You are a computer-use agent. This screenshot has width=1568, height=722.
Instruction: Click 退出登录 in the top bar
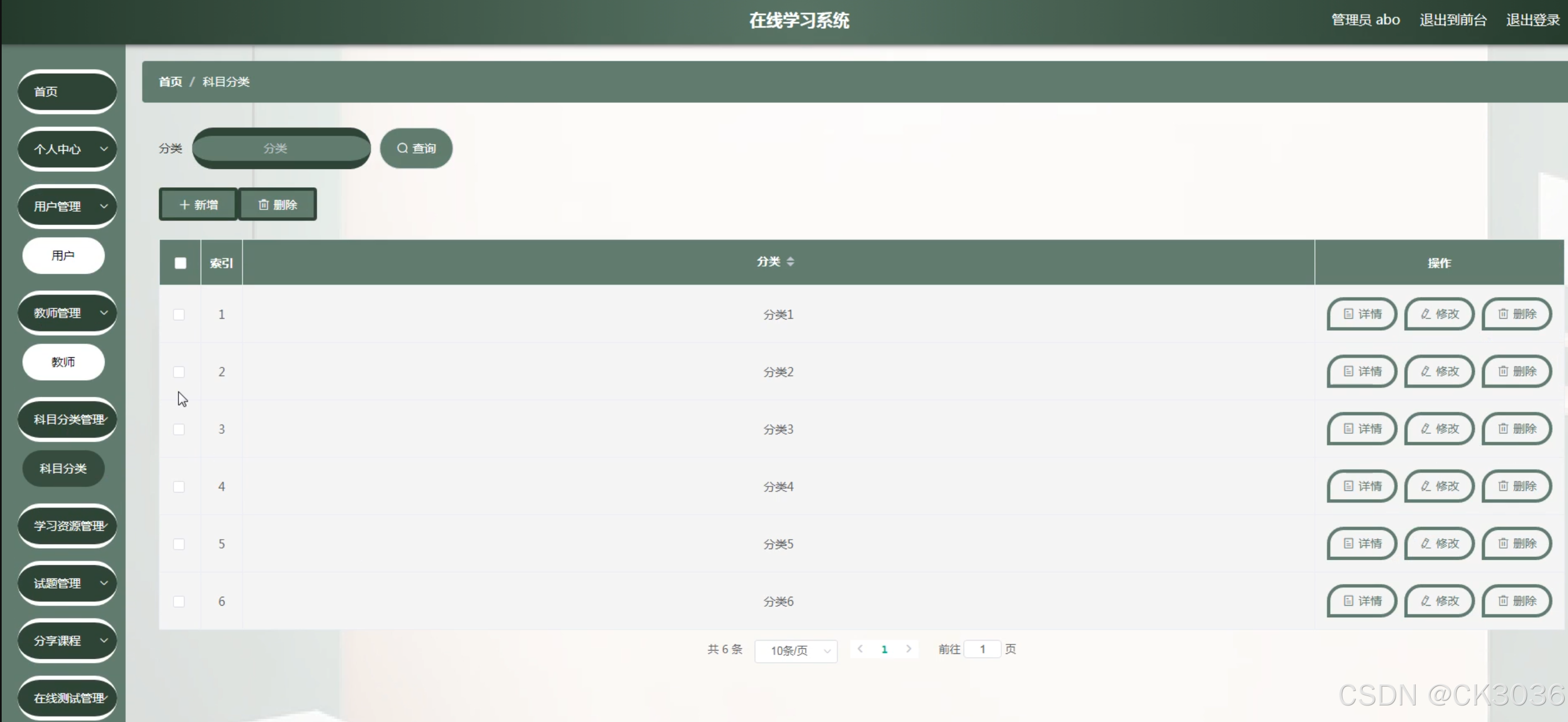1532,20
